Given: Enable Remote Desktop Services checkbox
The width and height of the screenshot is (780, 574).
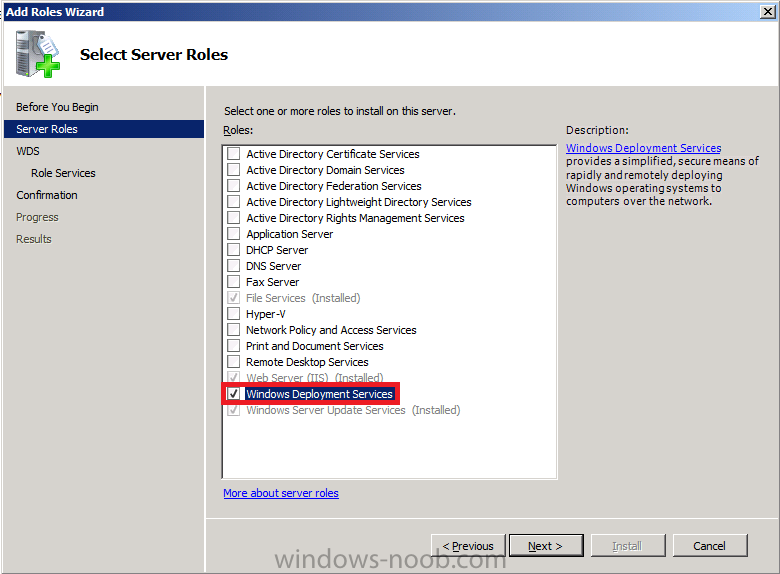Looking at the screenshot, I should click(x=233, y=362).
